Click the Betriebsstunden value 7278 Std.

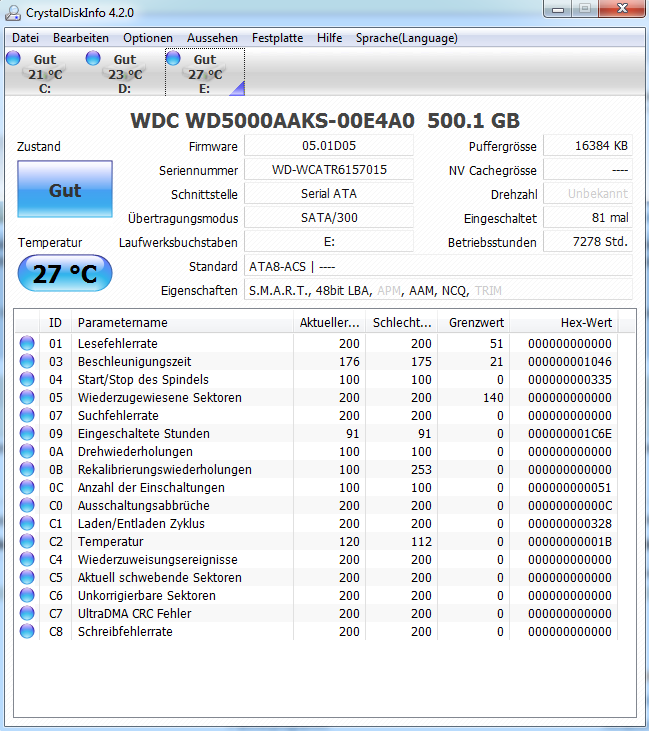coord(588,242)
